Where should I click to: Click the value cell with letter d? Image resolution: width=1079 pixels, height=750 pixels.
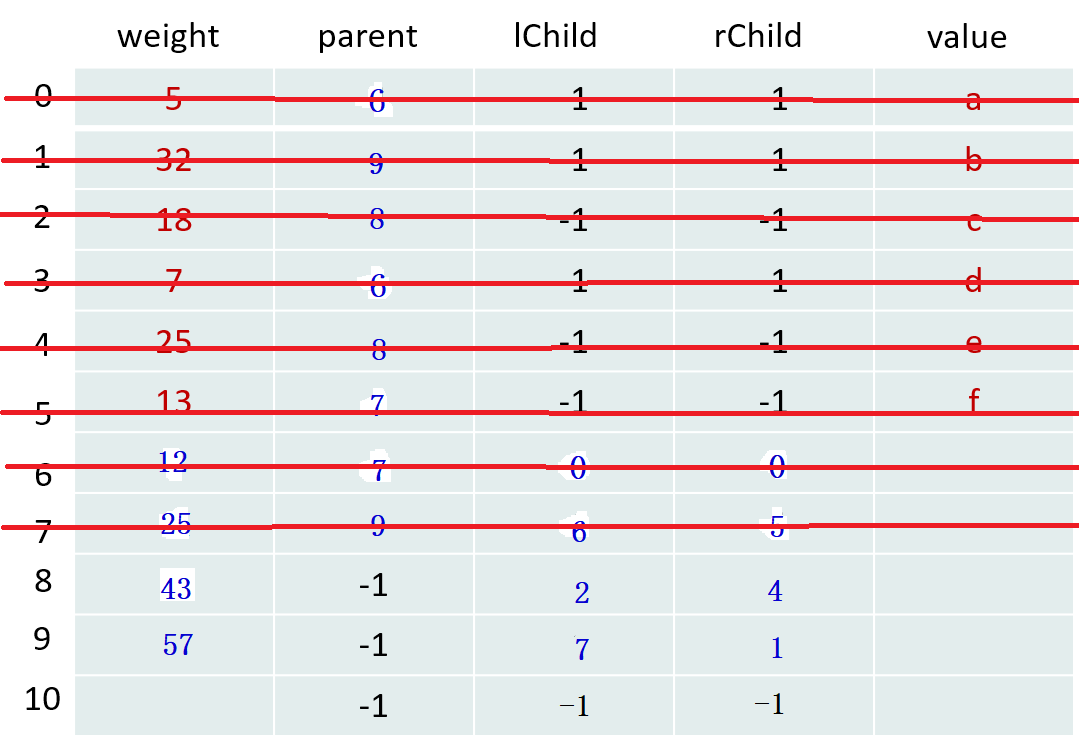click(x=973, y=282)
